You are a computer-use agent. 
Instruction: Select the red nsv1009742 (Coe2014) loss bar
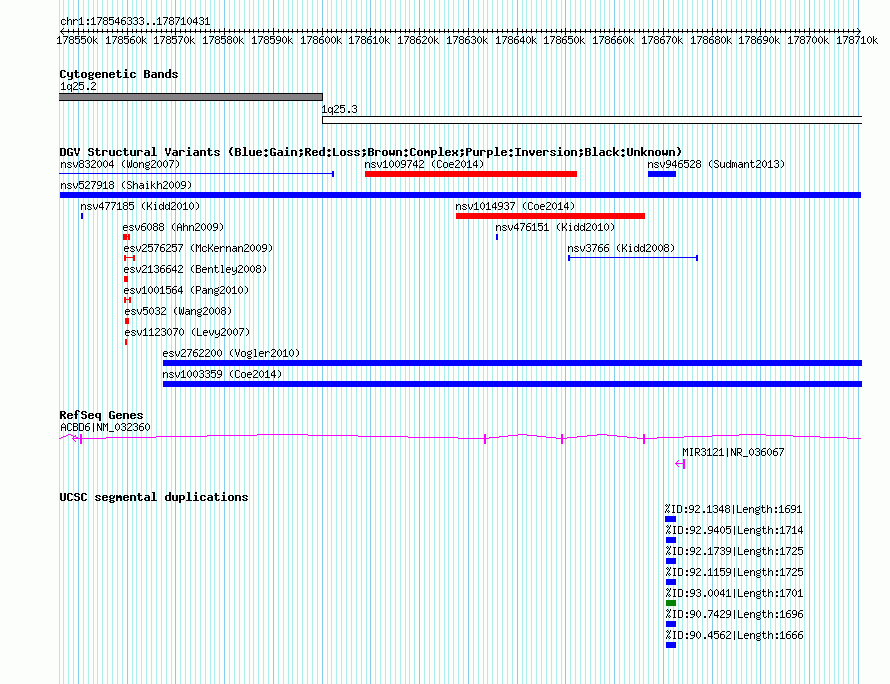471,174
